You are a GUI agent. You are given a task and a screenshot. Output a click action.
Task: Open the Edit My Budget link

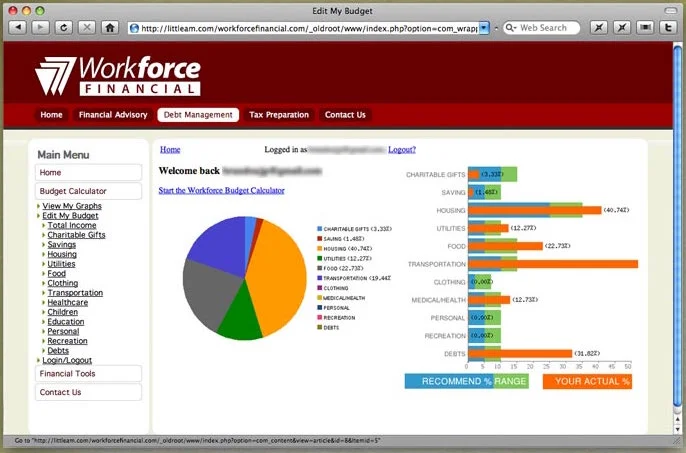pos(70,215)
